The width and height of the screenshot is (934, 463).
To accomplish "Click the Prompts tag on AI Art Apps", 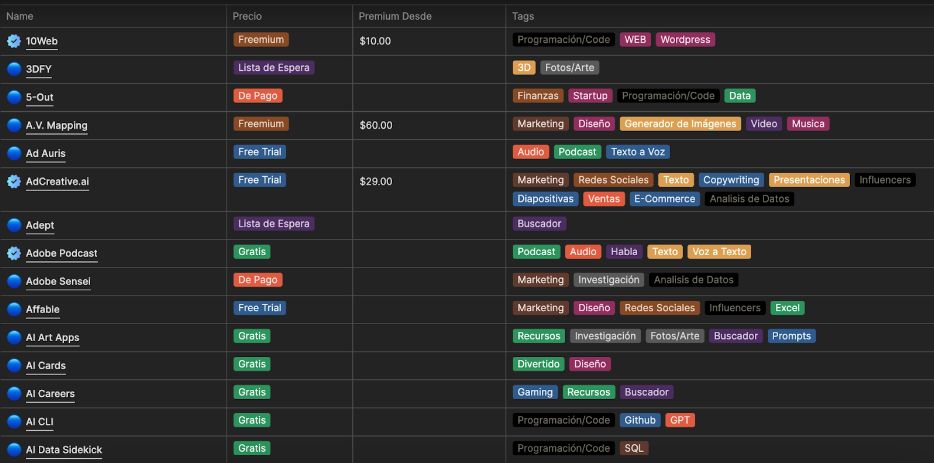I will (x=792, y=336).
